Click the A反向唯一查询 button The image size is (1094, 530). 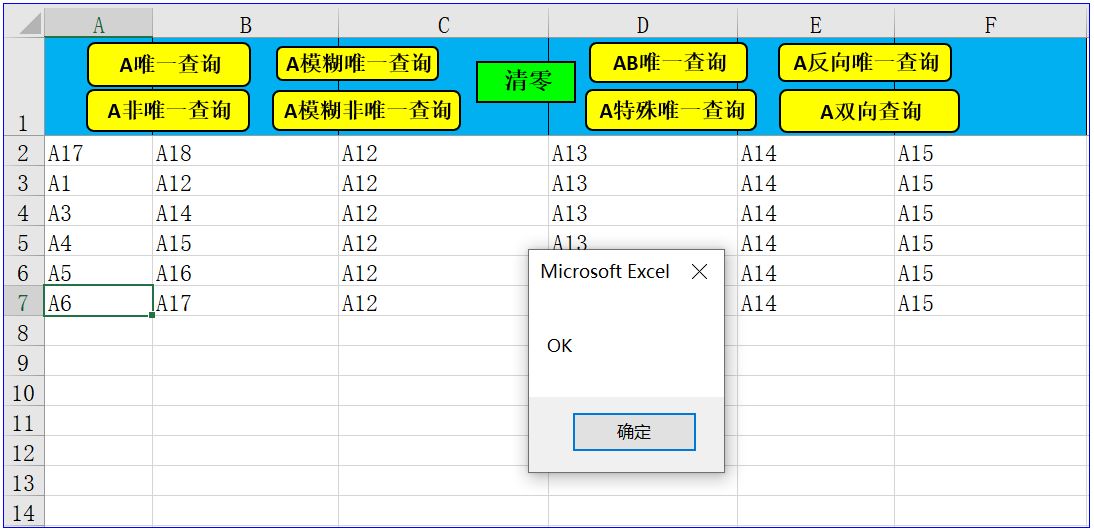(x=865, y=63)
